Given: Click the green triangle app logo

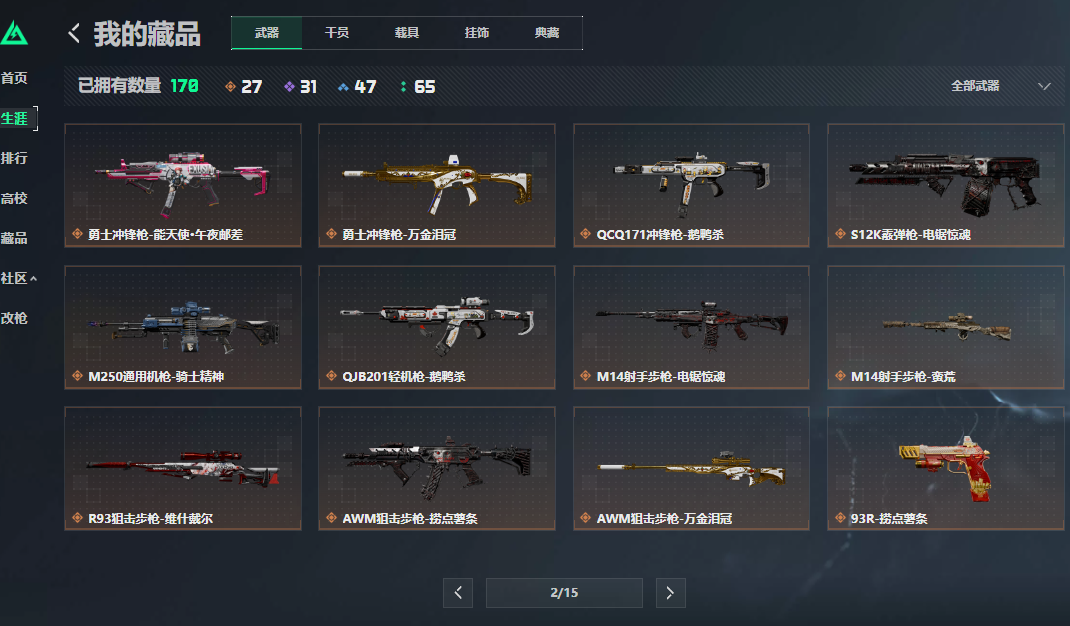Looking at the screenshot, I should (14, 33).
